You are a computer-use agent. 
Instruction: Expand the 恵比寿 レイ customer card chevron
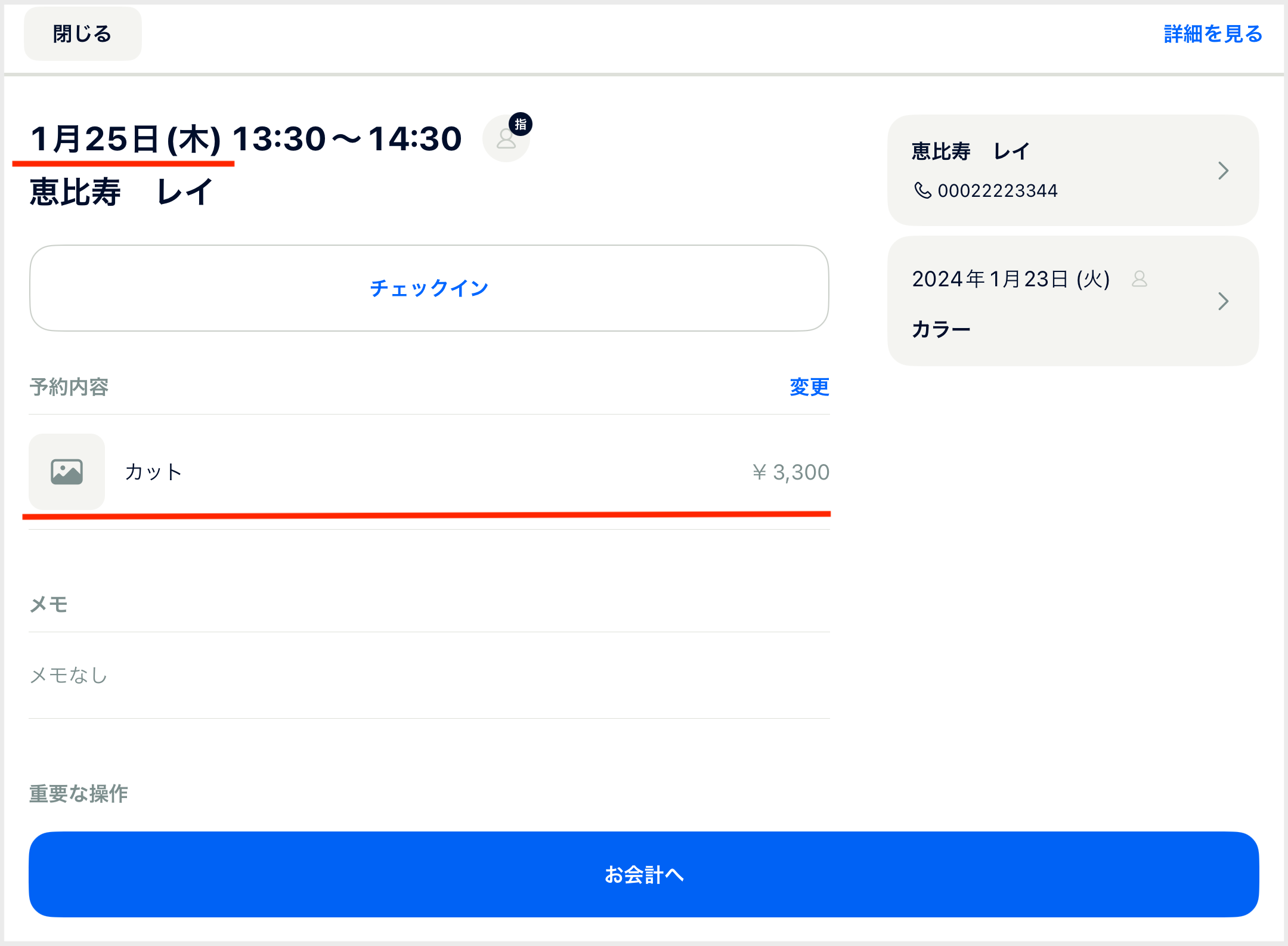click(x=1223, y=171)
